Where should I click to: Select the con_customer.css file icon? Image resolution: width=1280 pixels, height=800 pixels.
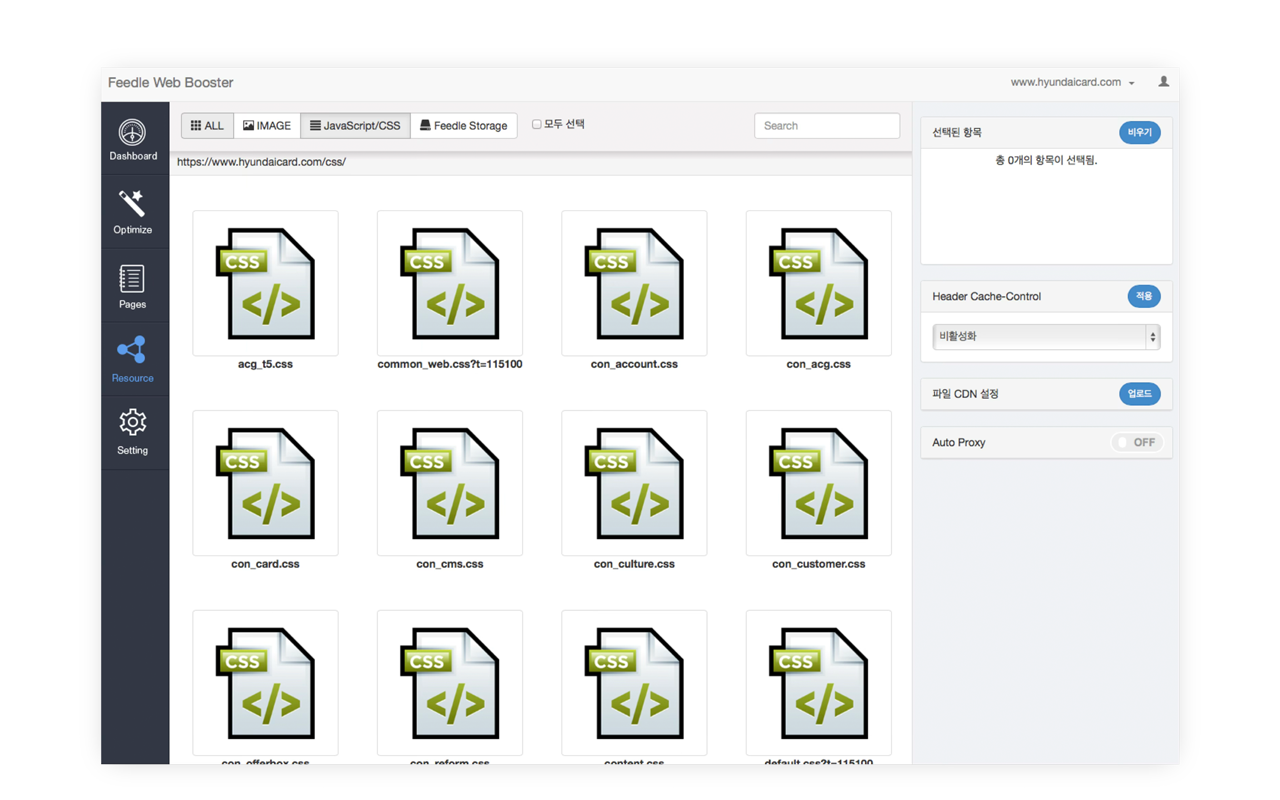click(818, 483)
